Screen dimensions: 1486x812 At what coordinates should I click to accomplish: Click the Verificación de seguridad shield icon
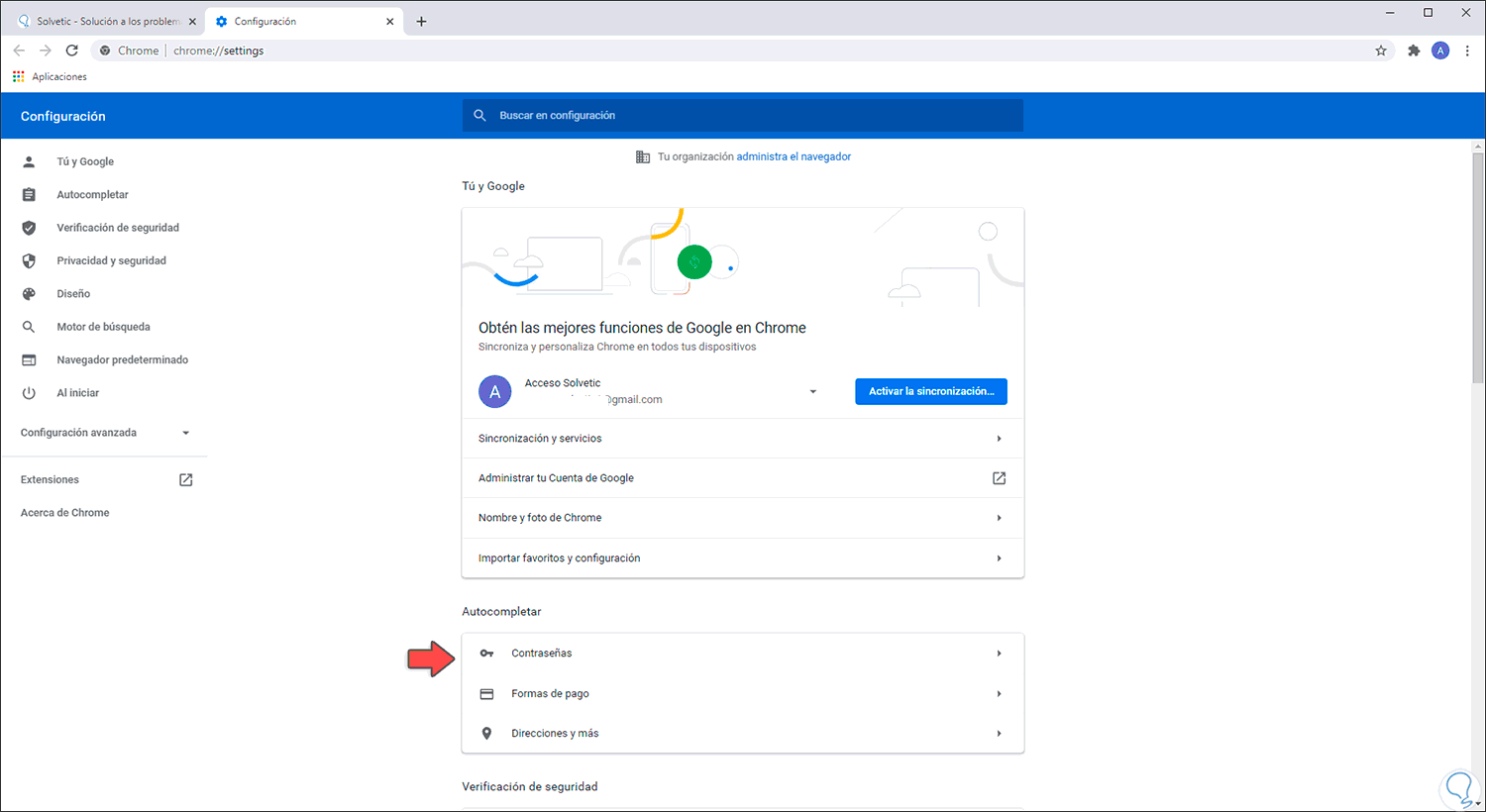coord(29,228)
